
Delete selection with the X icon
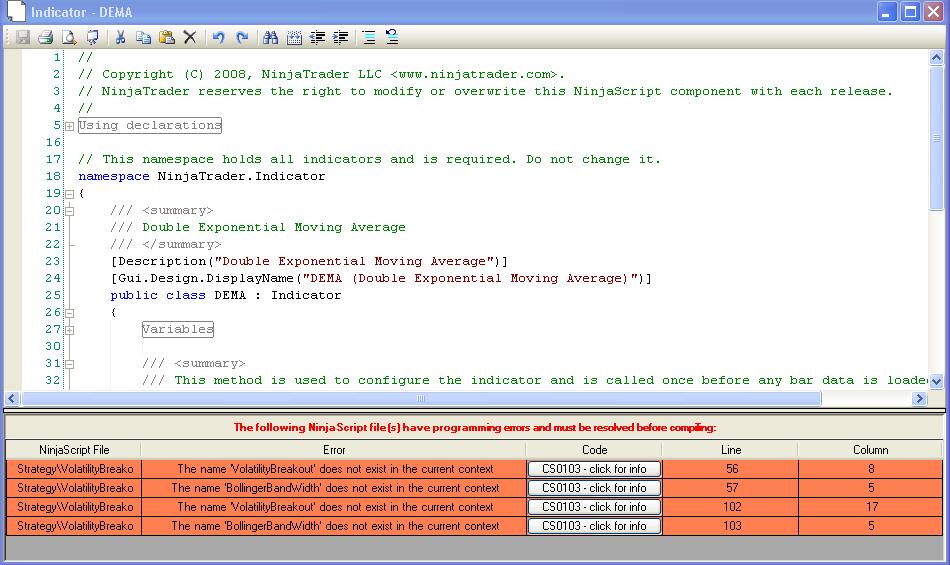click(190, 38)
